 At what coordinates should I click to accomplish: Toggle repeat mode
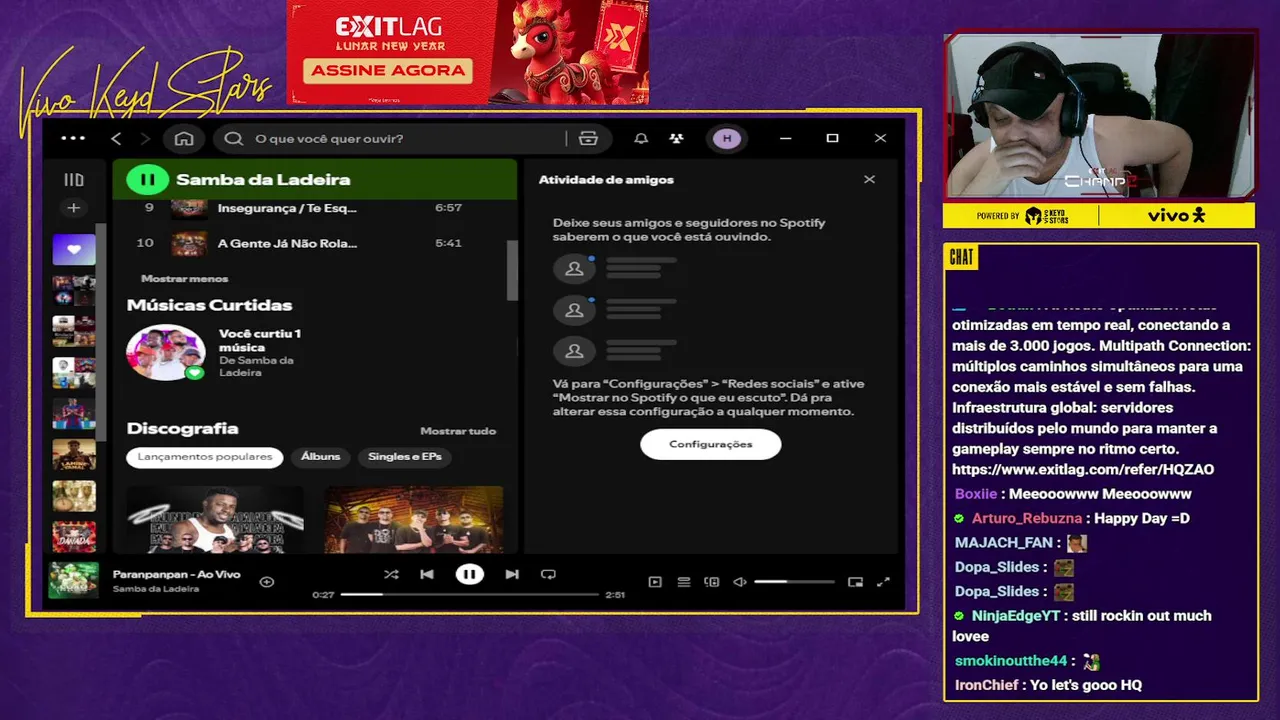tap(548, 574)
